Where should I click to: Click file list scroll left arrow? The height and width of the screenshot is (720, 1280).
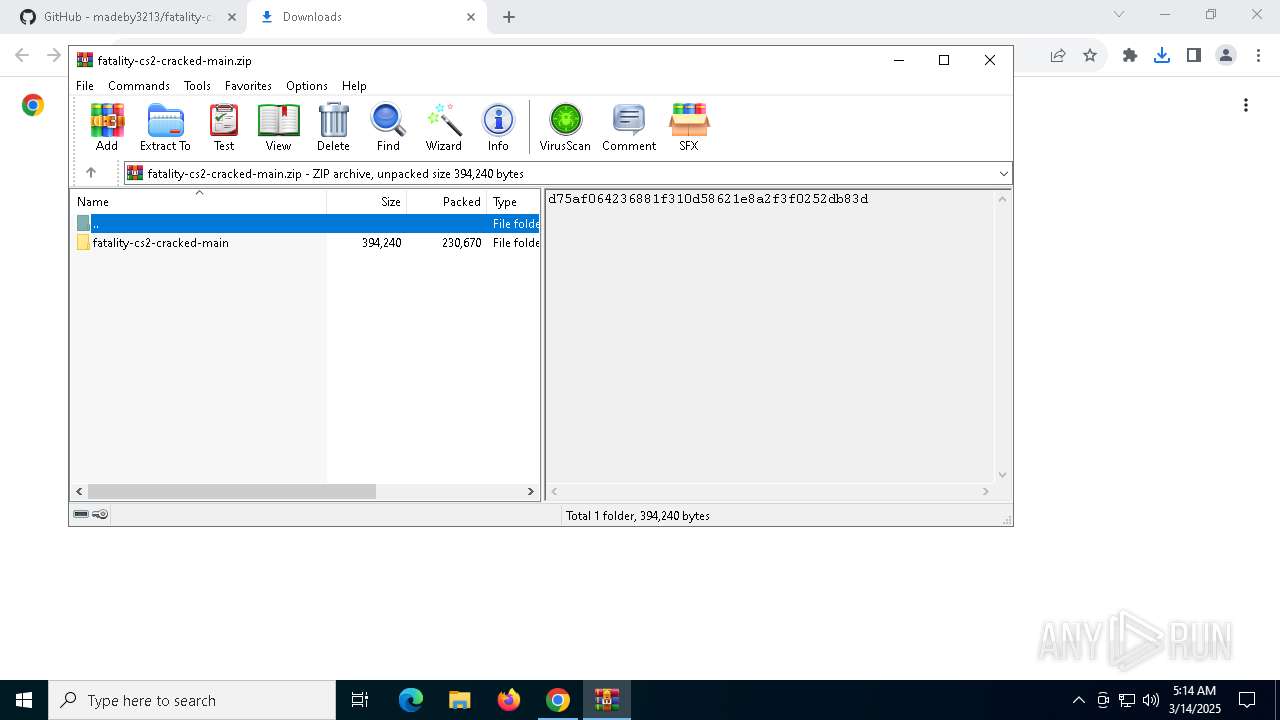[80, 491]
